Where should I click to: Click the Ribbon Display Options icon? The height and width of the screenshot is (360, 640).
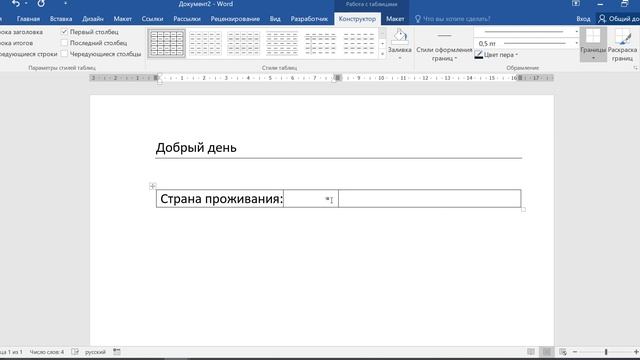click(x=576, y=4)
